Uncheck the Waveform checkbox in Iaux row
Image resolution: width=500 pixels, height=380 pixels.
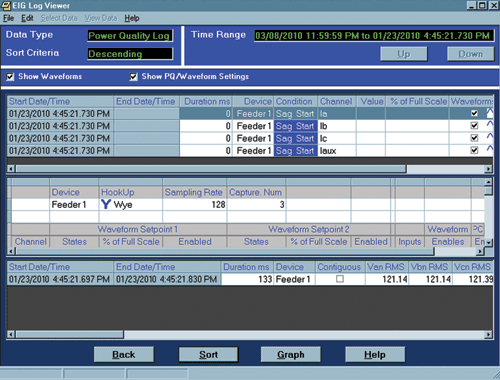tap(474, 150)
